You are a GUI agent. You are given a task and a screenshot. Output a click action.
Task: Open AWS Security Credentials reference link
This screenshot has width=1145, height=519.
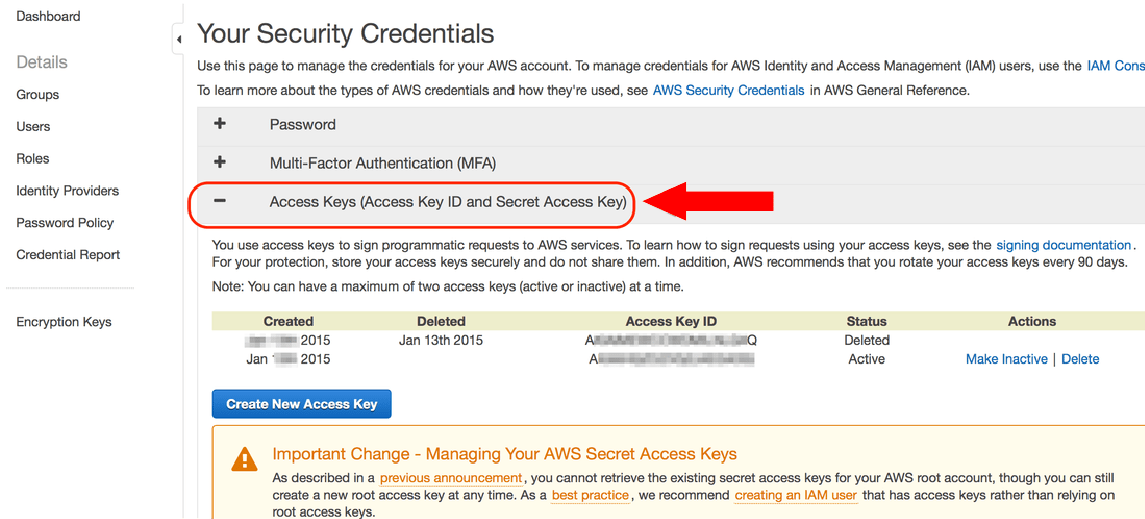point(729,91)
